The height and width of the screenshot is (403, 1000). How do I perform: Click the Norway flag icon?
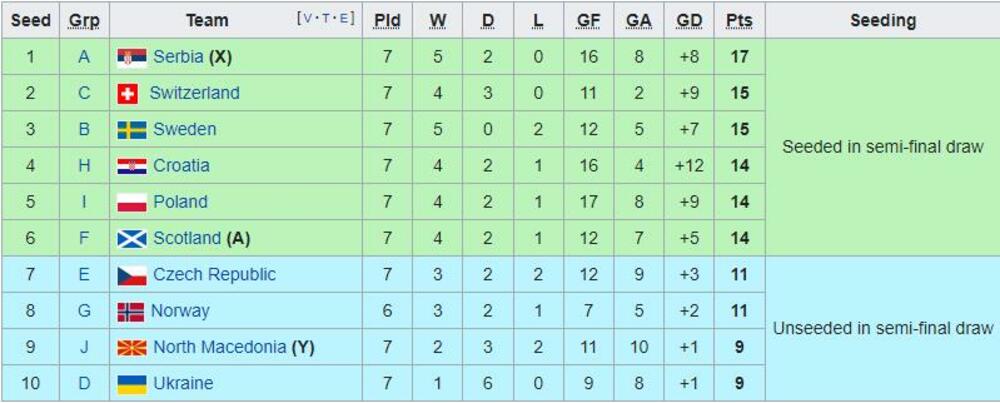(131, 311)
